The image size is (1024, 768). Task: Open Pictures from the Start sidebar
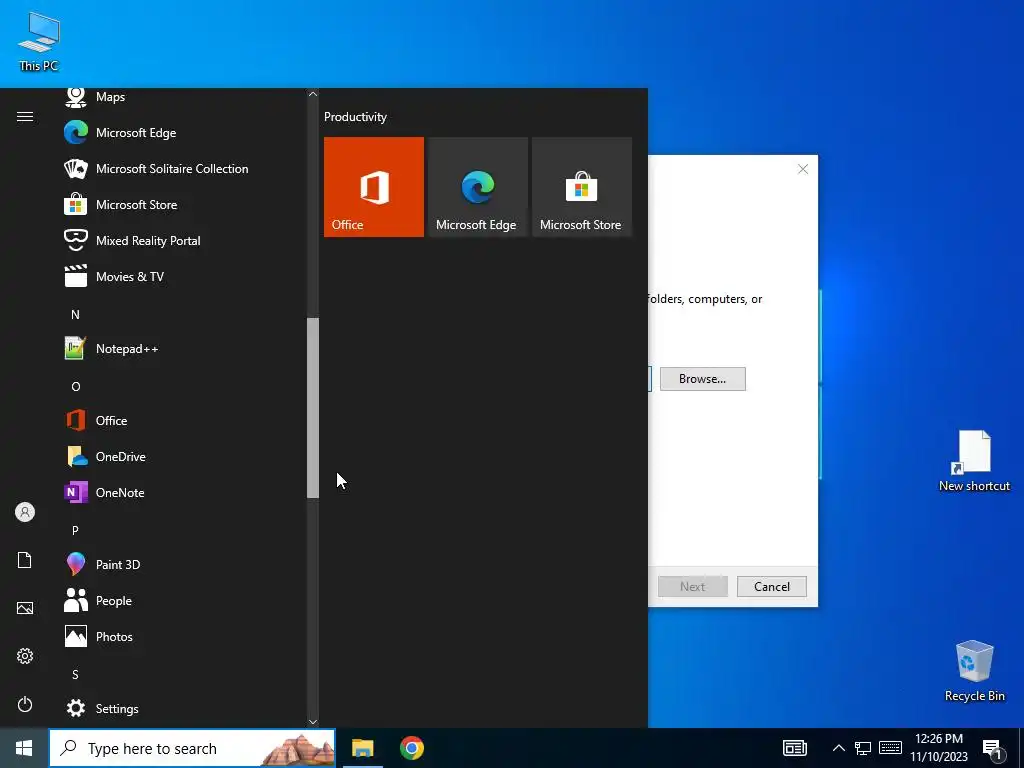tap(25, 608)
